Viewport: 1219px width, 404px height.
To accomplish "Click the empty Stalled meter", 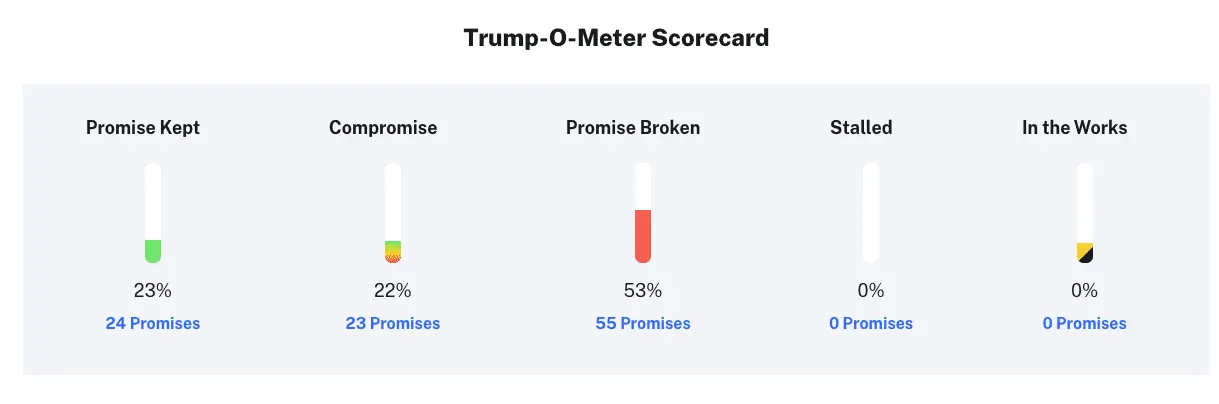I will point(871,213).
